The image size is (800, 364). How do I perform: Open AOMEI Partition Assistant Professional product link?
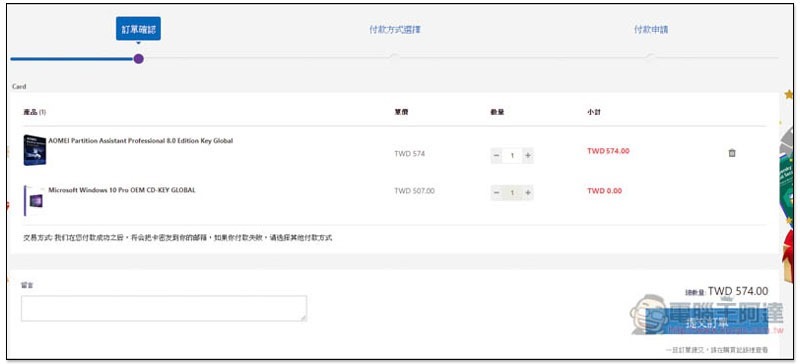point(140,140)
